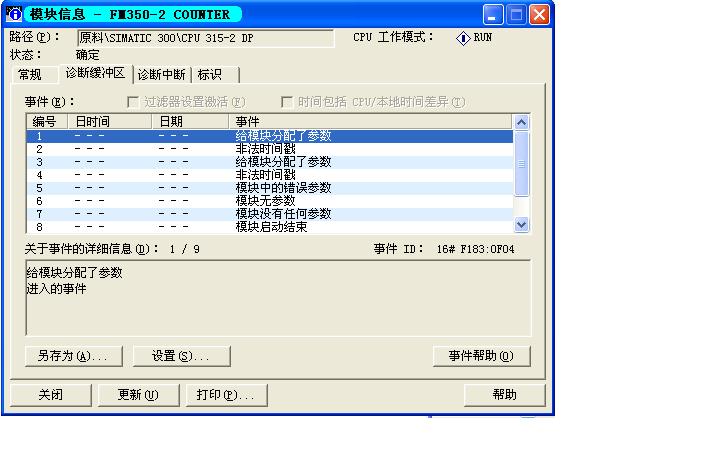Click the event list scrollbar thumb
The height and width of the screenshot is (450, 720).
[521, 164]
